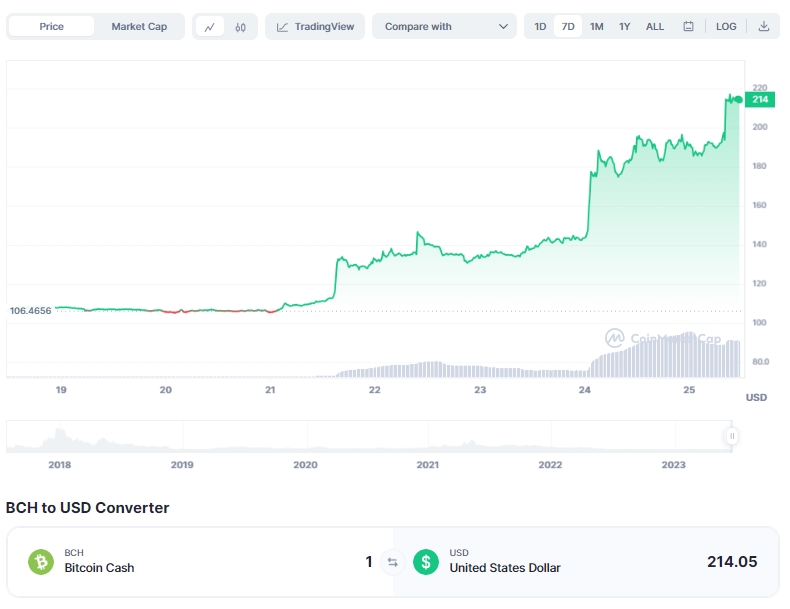Click the 2023 year label
The image size is (790, 609).
[674, 465]
